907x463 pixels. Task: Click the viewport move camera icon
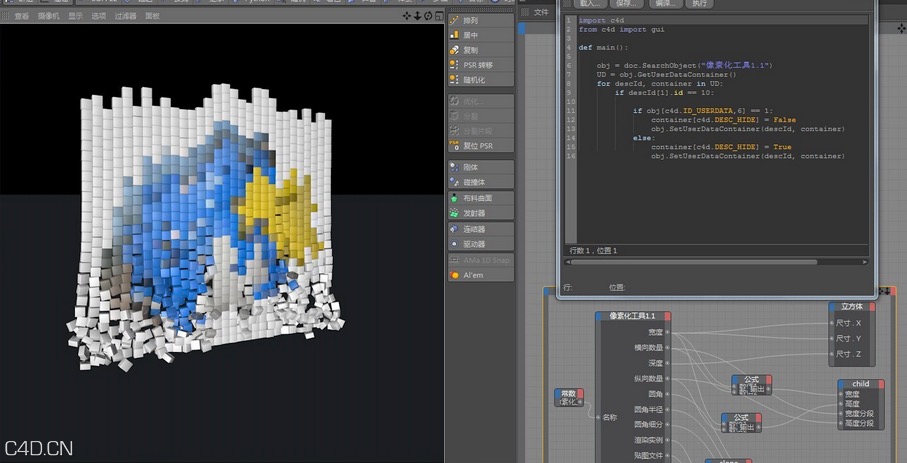pos(407,16)
